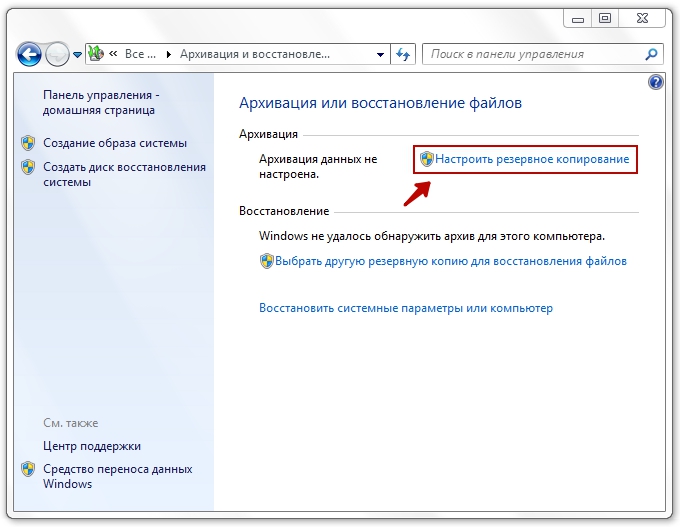
Task: Click the Refresh button beside address bar
Action: tap(403, 54)
